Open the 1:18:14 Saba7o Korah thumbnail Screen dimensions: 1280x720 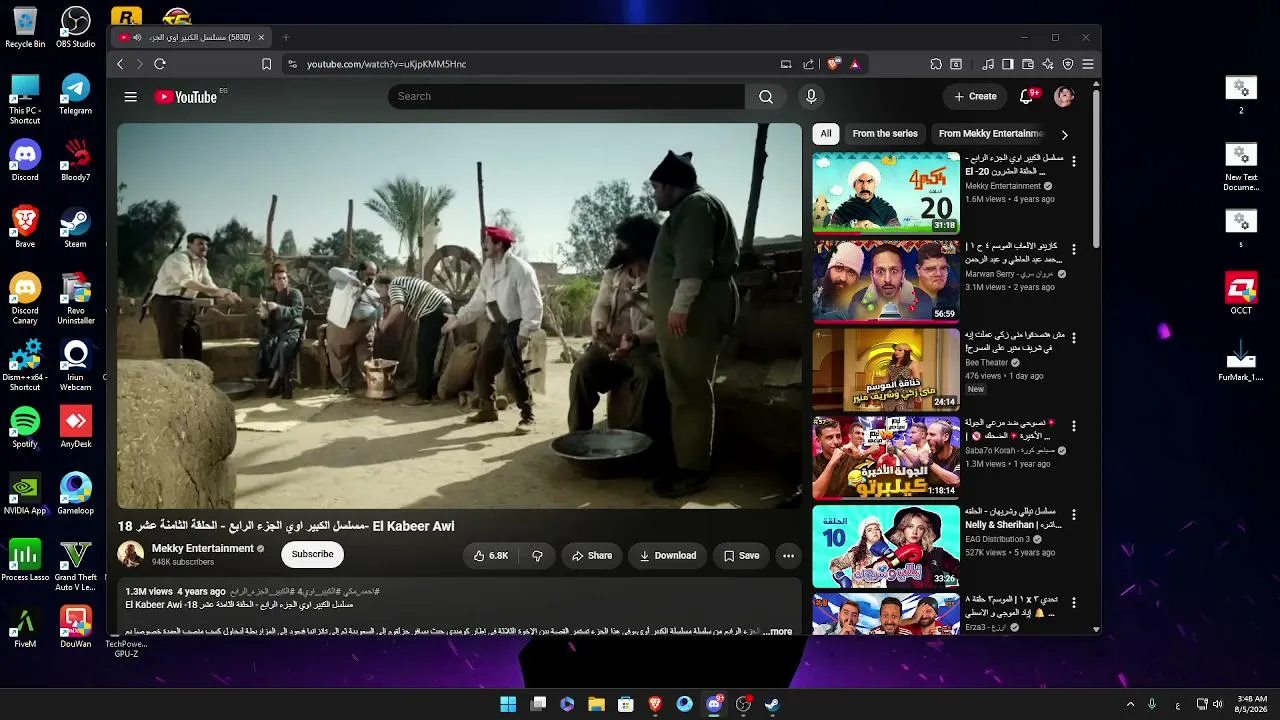tap(886, 458)
